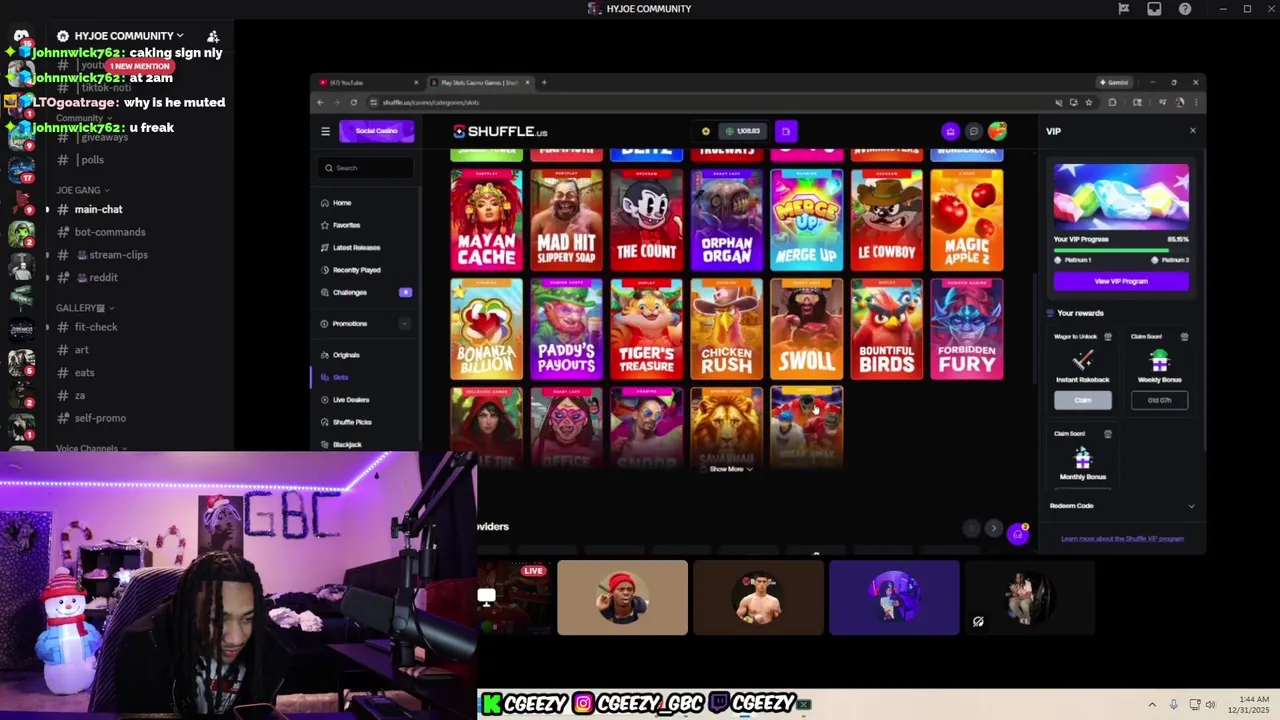Image resolution: width=1280 pixels, height=720 pixels.
Task: Open the Merge Up slot game
Action: pos(807,220)
